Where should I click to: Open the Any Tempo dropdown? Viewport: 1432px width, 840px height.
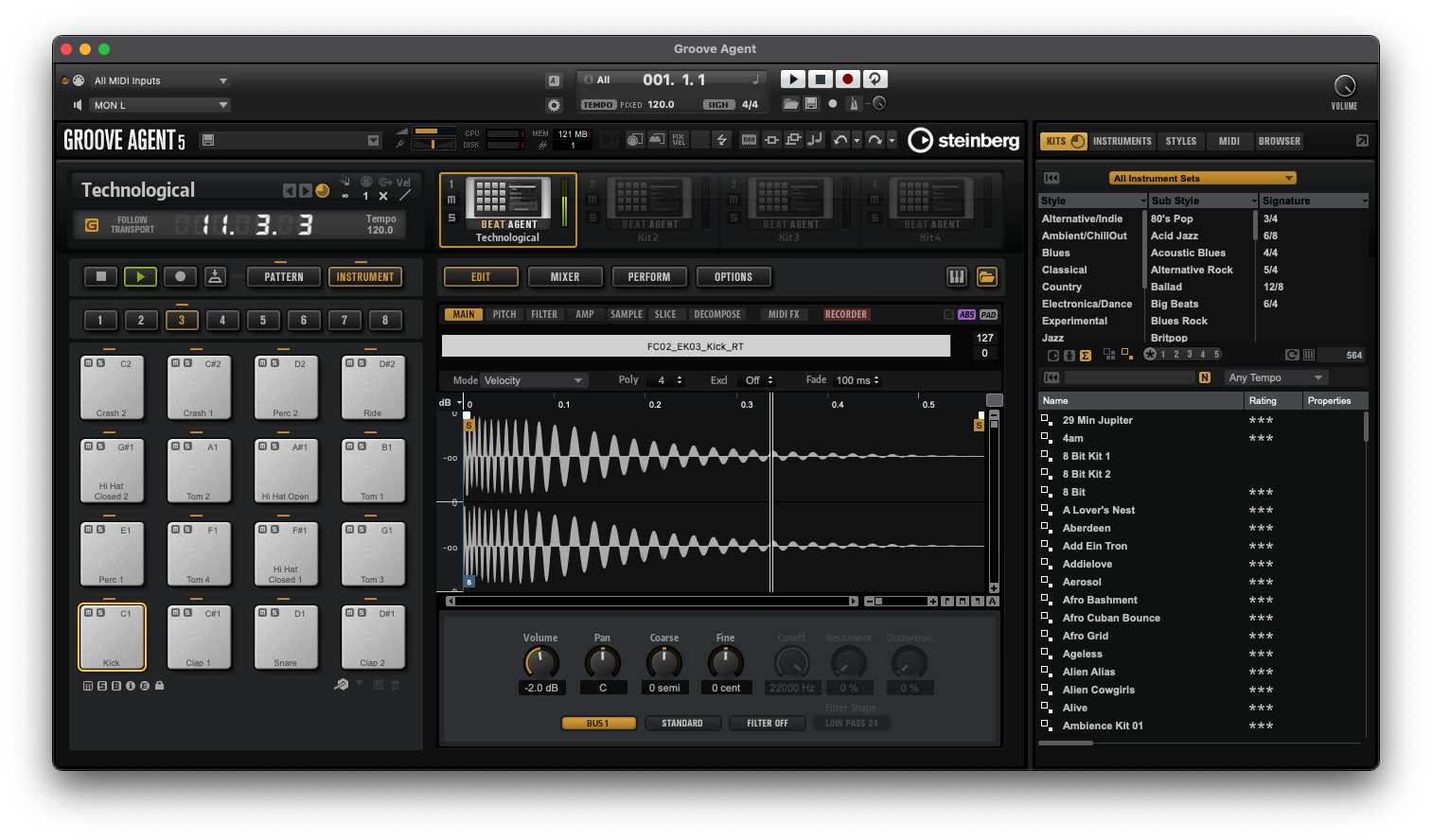(1276, 377)
